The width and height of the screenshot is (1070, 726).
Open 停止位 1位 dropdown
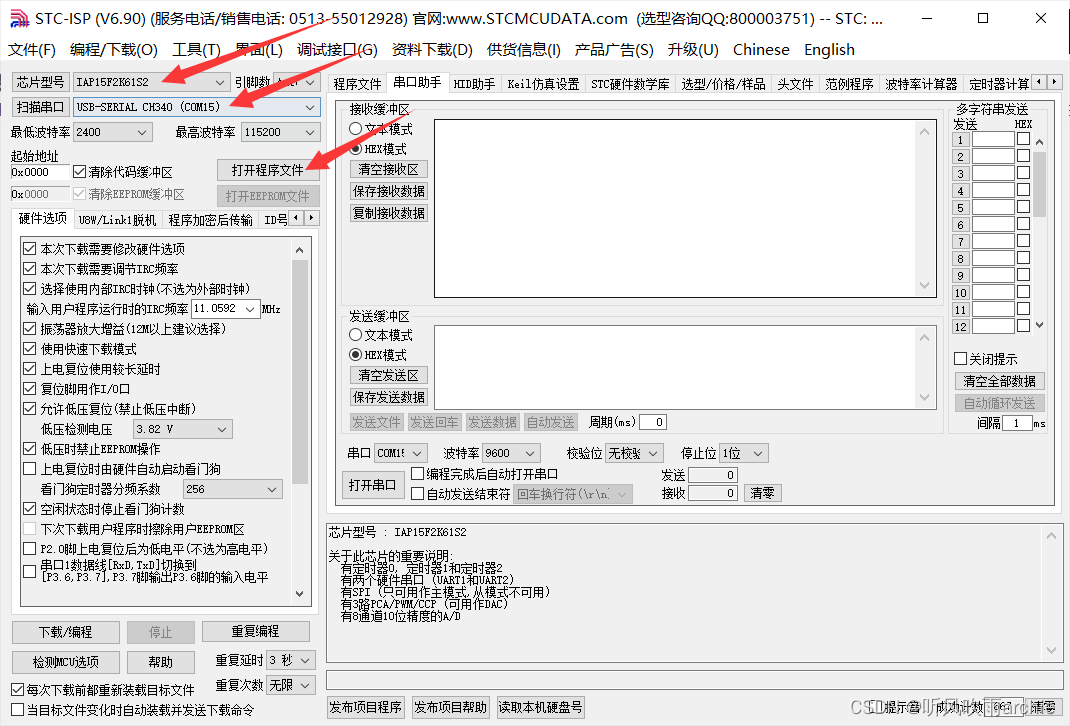pyautogui.click(x=744, y=453)
